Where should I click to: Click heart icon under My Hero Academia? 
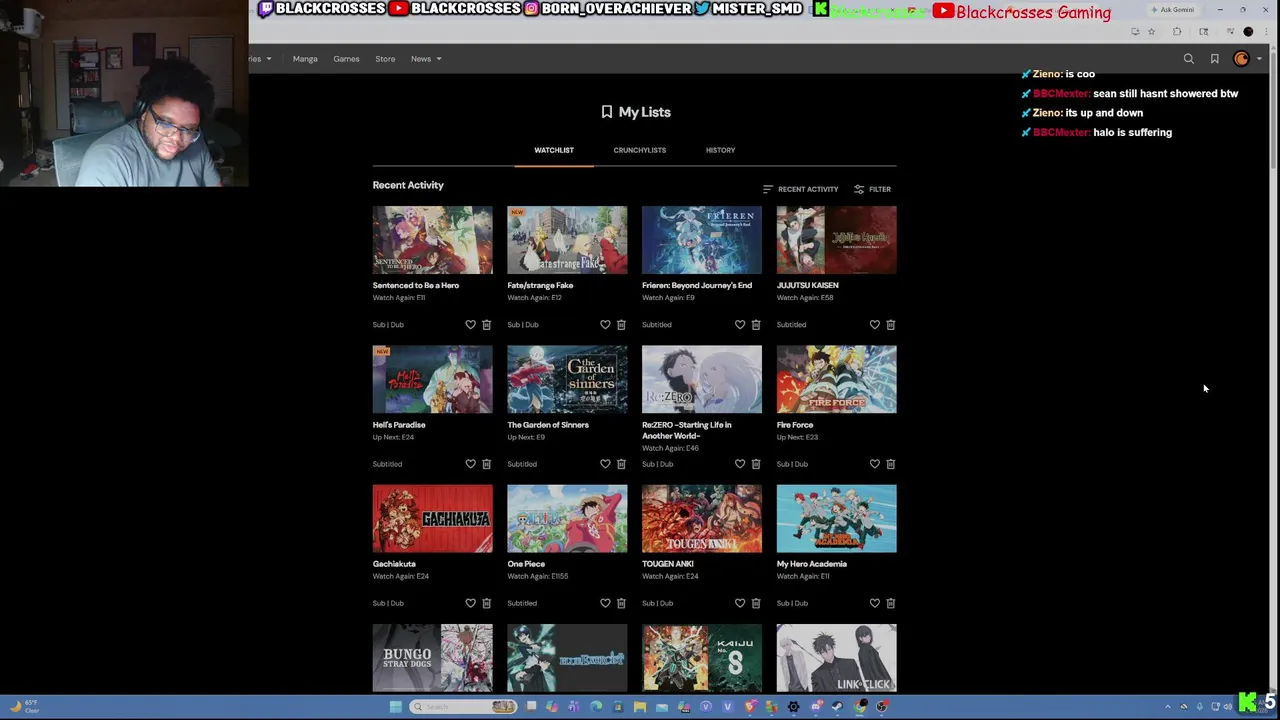[x=875, y=603]
